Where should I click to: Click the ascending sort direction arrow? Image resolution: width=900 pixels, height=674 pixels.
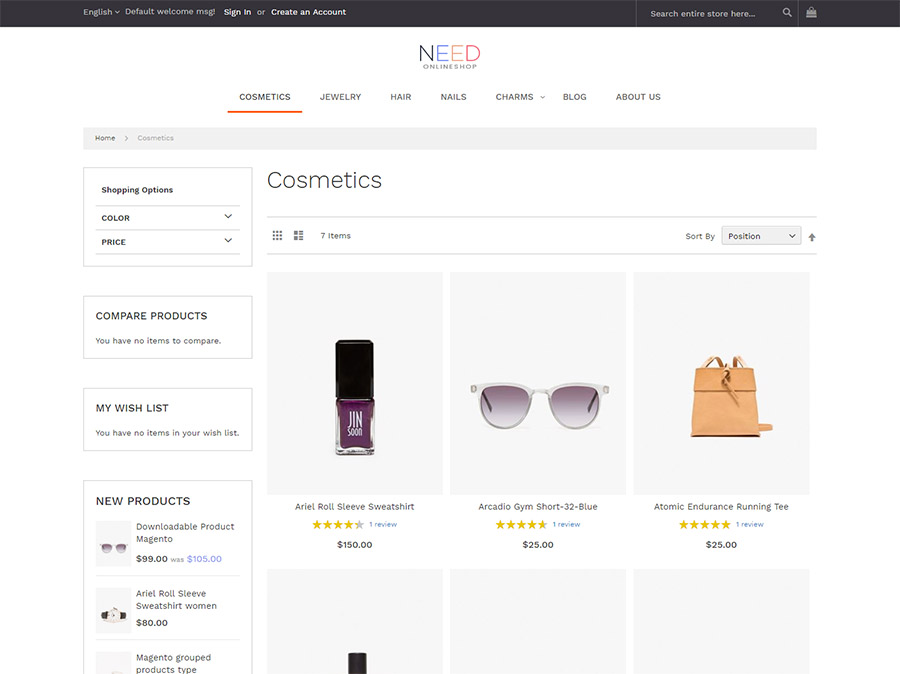[x=811, y=236]
